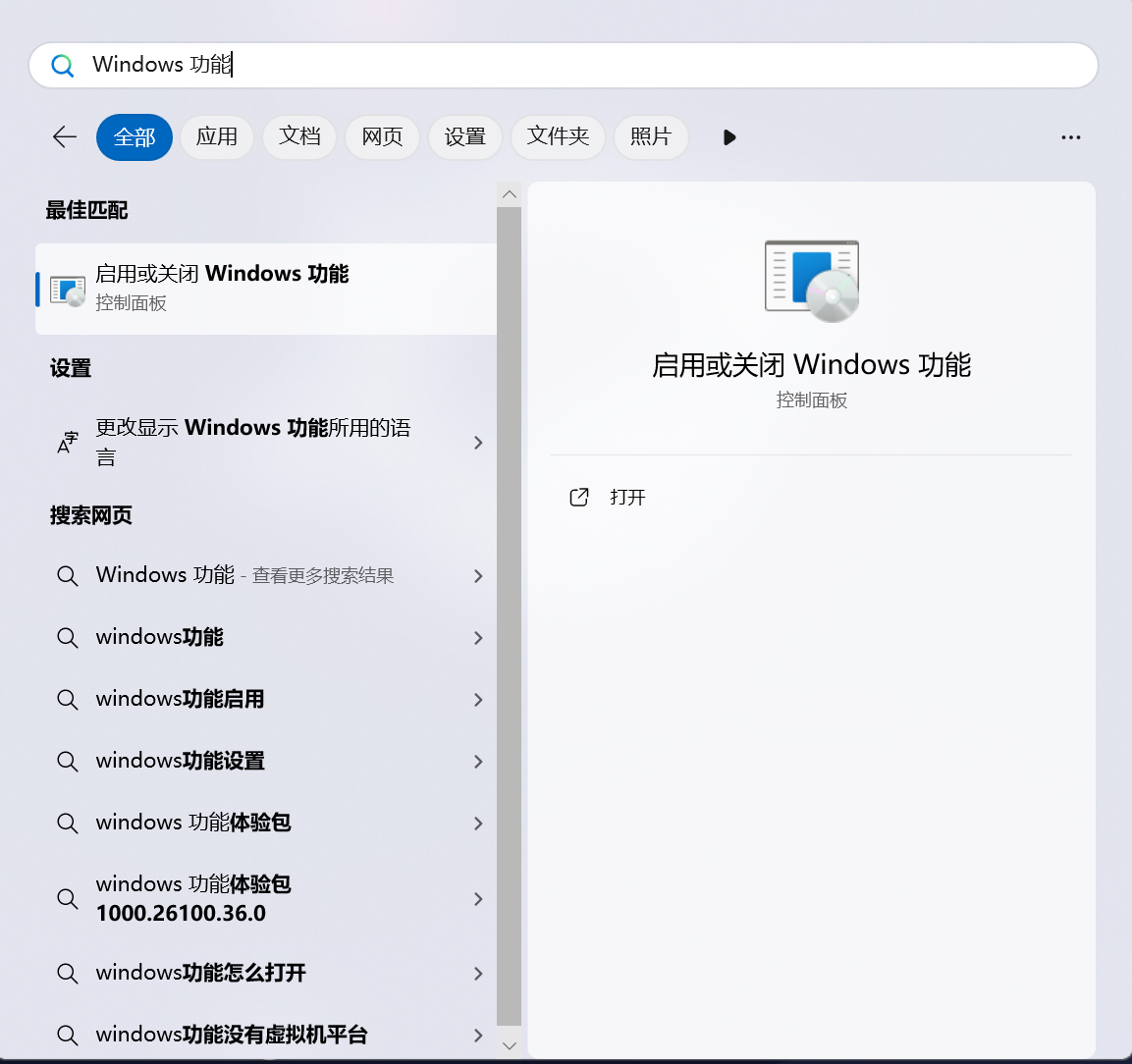1132x1064 pixels.
Task: Show more filter tabs with play arrow
Action: 729,137
